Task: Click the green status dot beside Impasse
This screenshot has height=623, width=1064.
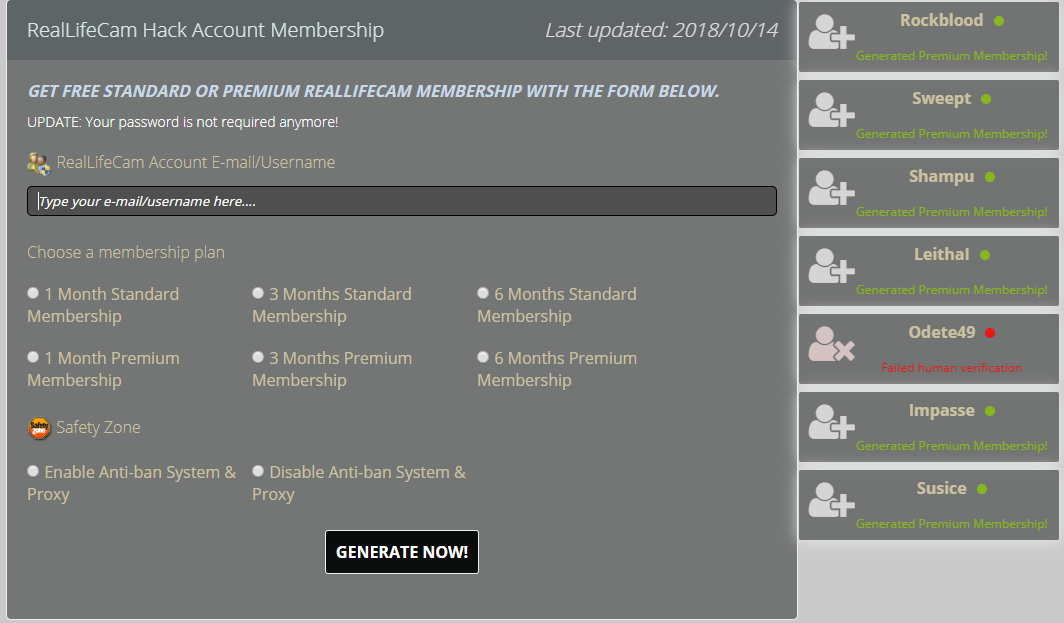Action: 990,411
